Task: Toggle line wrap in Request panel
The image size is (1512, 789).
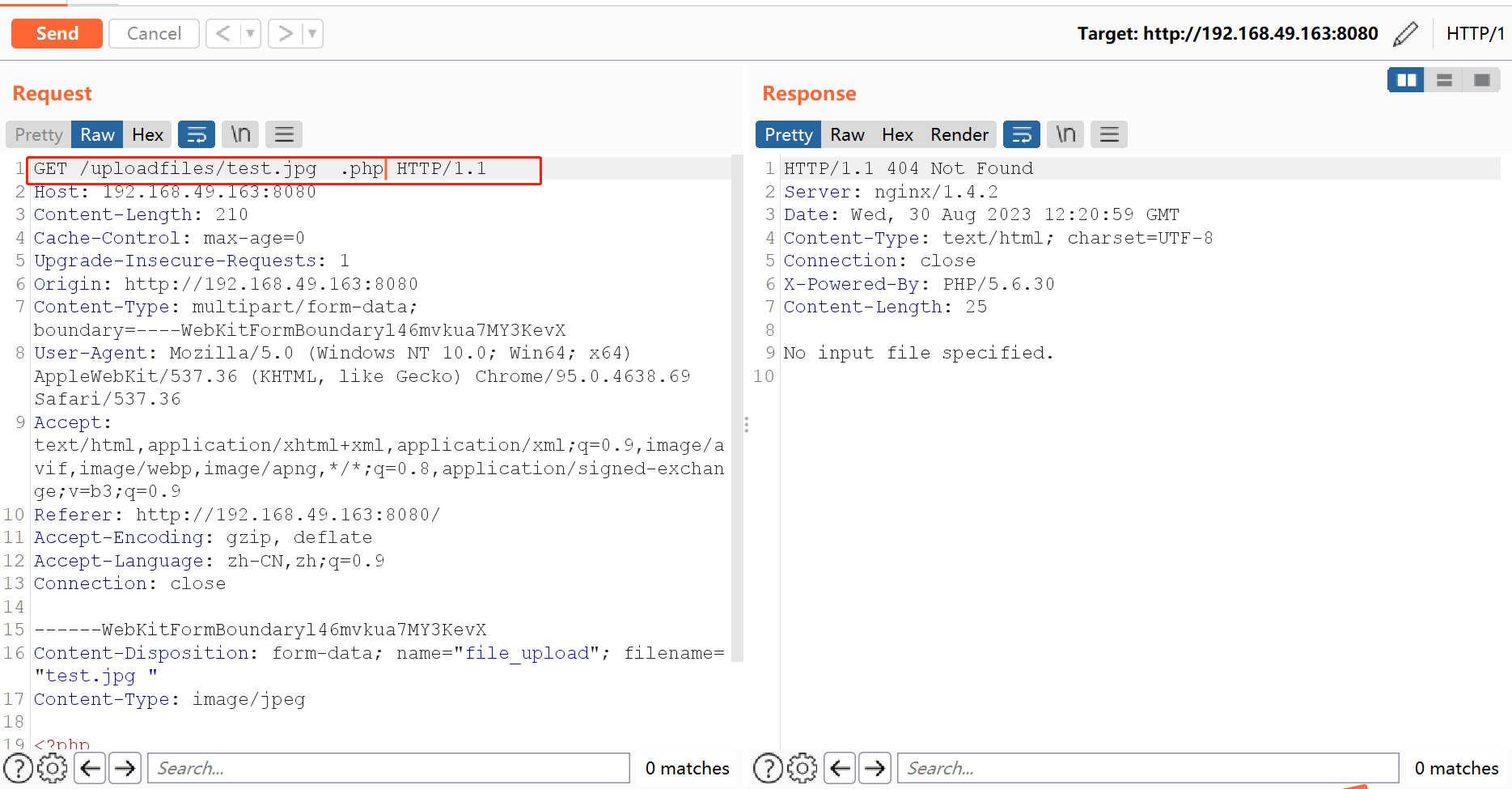Action: (x=197, y=134)
